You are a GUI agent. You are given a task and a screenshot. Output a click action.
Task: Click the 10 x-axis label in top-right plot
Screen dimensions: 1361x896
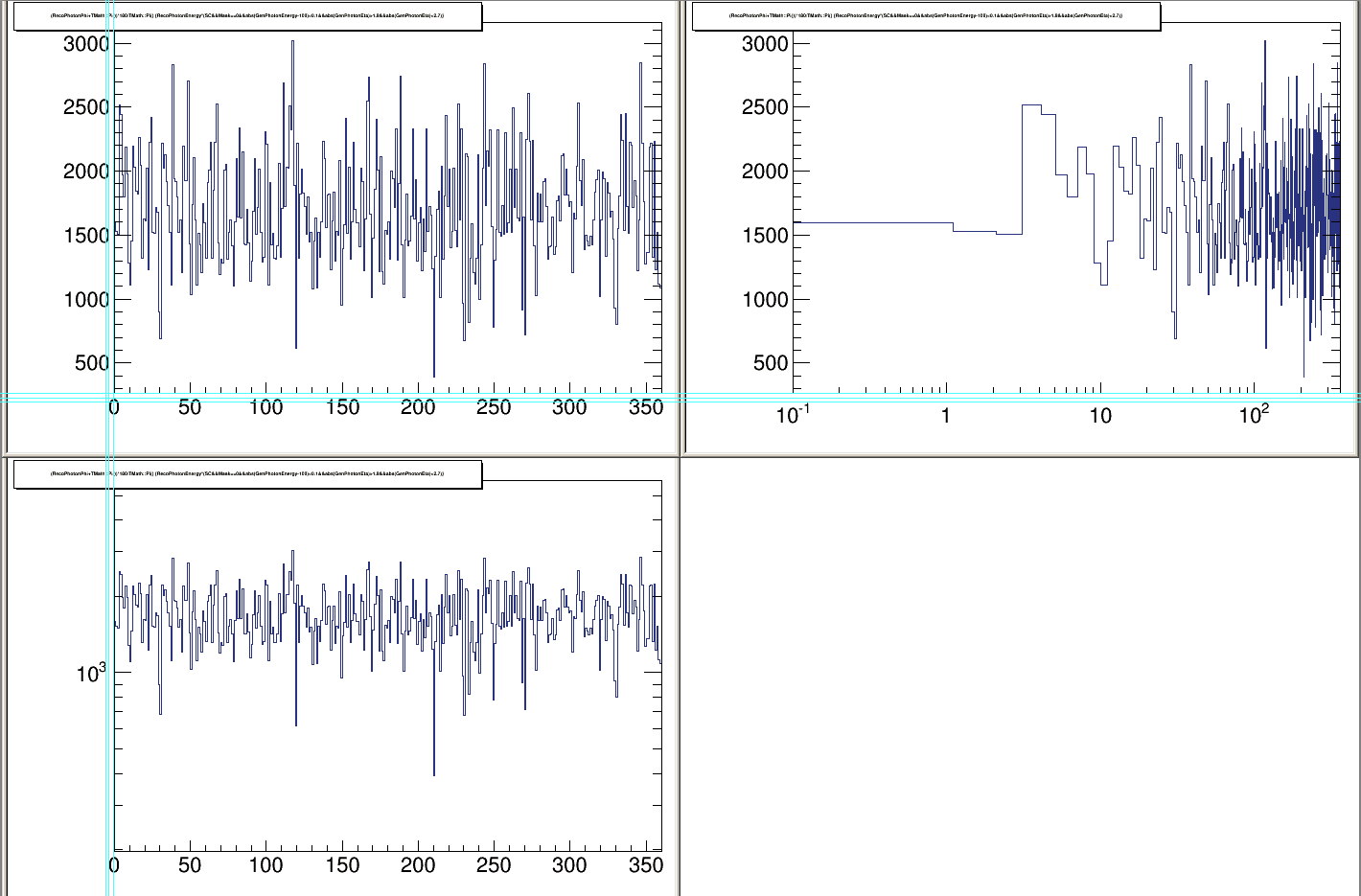1099,416
